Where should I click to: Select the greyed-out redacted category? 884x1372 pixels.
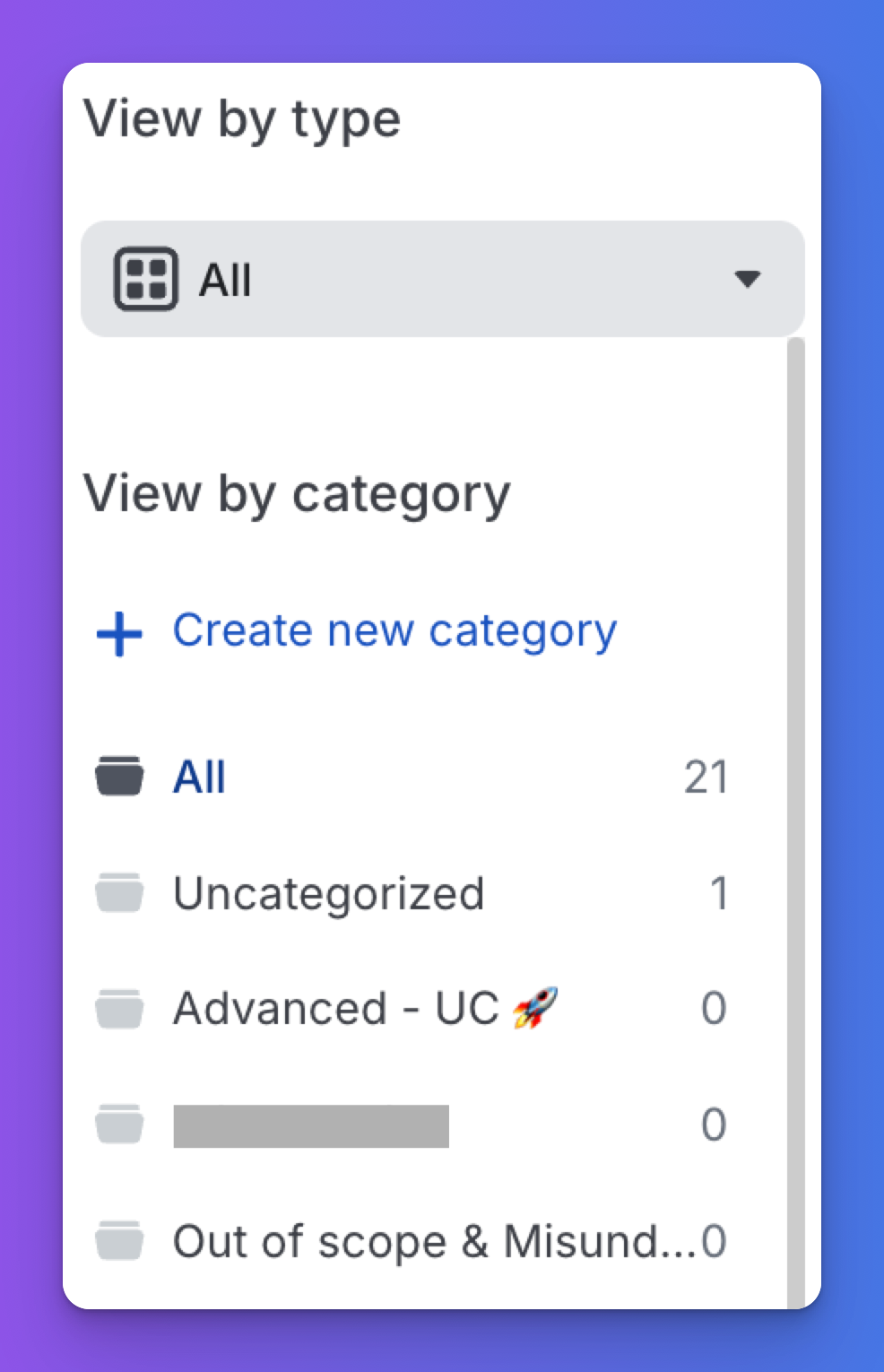coord(311,1125)
